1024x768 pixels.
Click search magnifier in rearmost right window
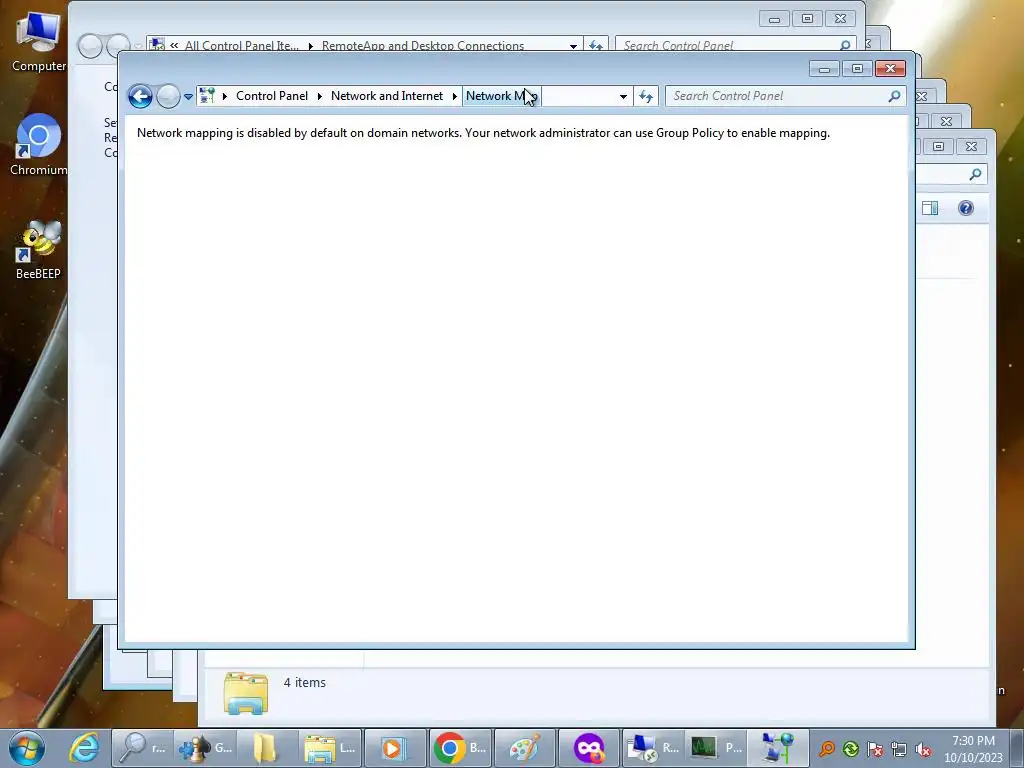[x=975, y=174]
